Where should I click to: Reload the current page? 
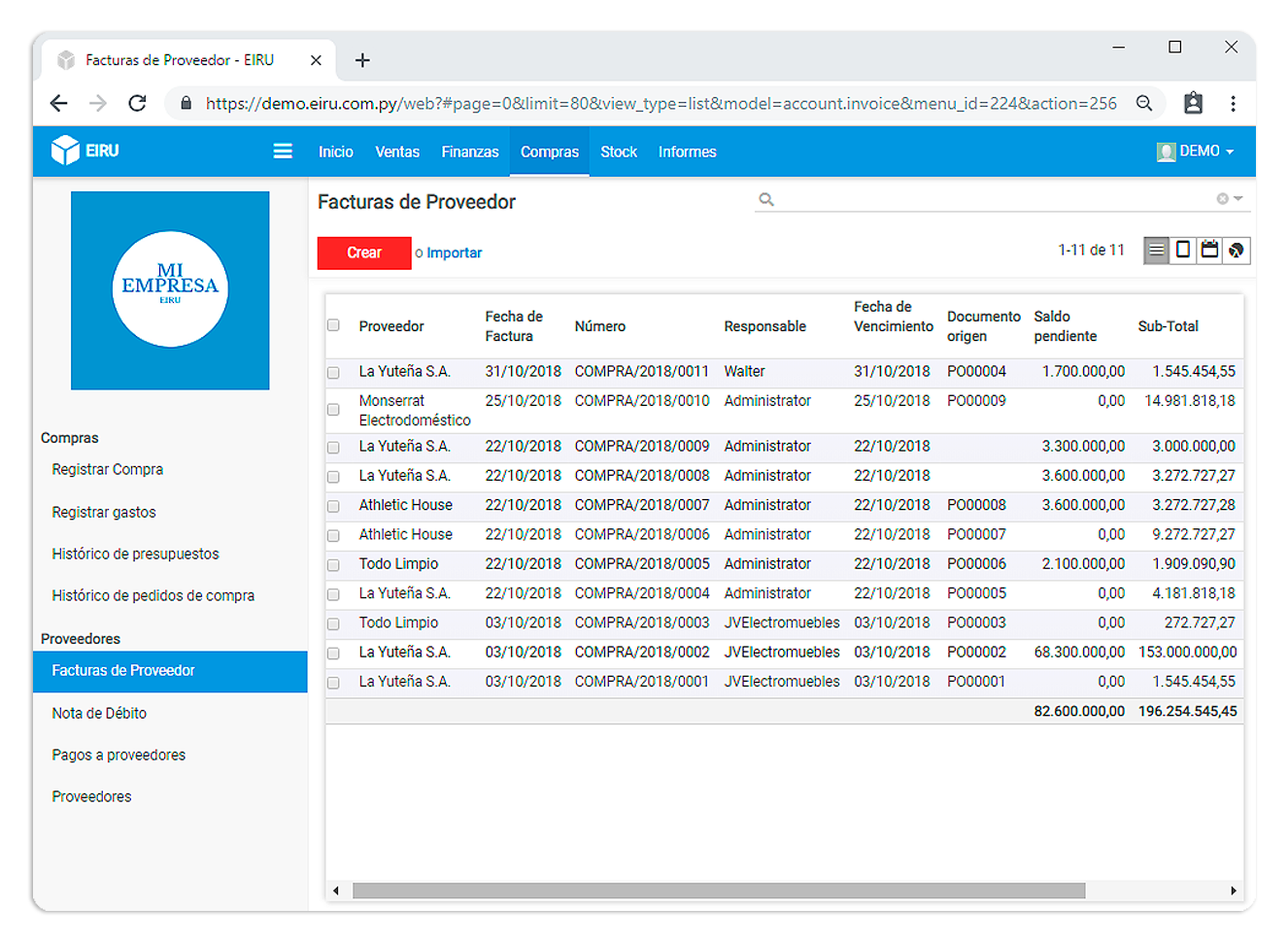click(138, 103)
